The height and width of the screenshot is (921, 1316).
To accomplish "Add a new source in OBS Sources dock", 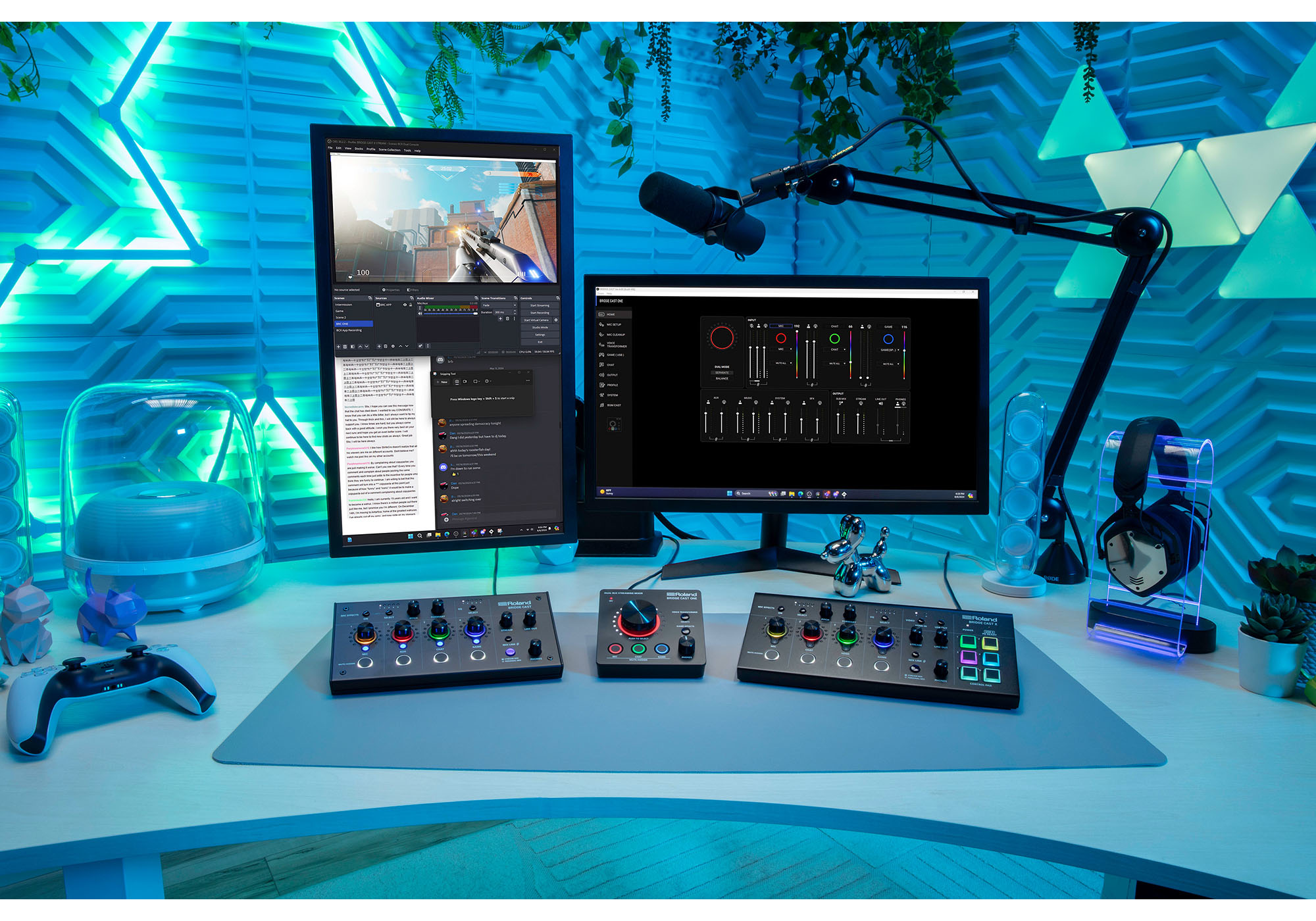I will pyautogui.click(x=379, y=346).
